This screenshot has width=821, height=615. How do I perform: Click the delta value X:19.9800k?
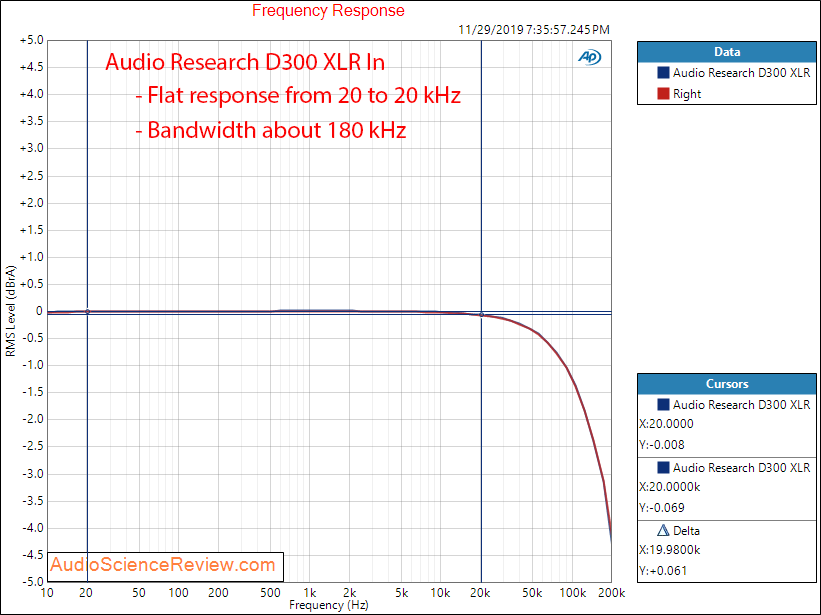tap(670, 550)
